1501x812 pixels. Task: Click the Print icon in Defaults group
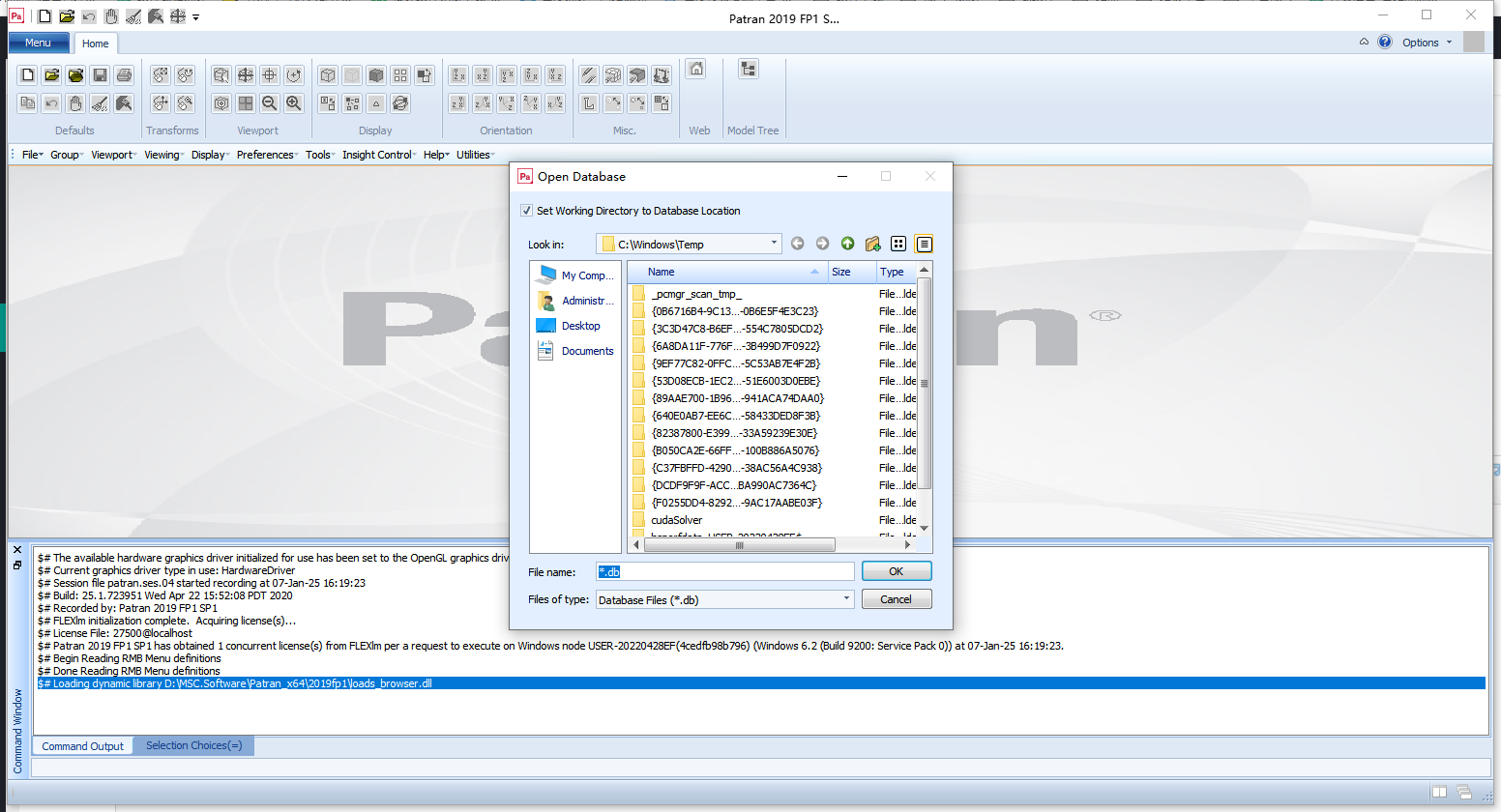coord(124,75)
